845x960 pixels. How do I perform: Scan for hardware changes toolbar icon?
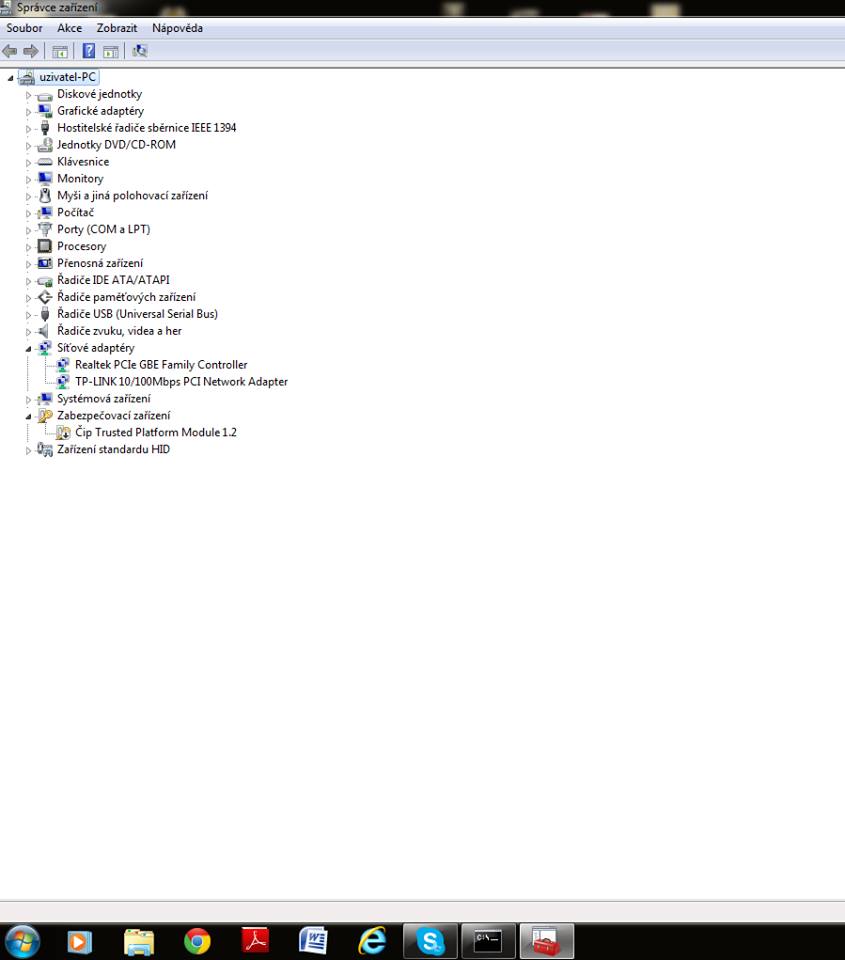pos(140,51)
